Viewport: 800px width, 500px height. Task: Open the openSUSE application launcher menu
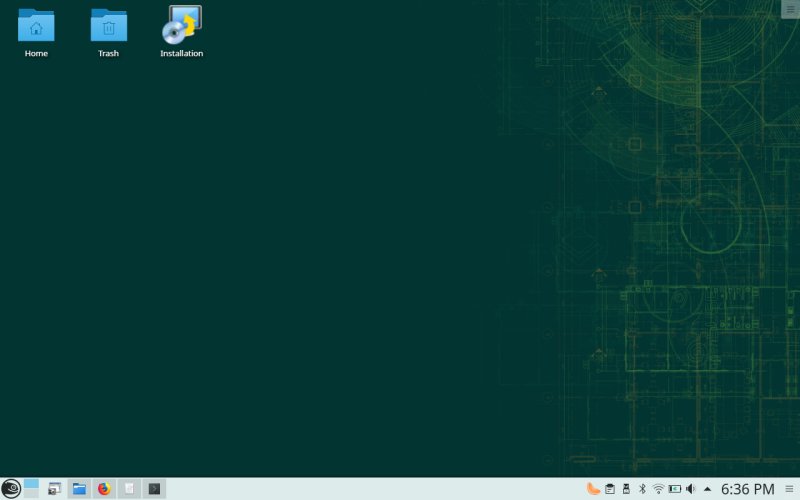[11, 489]
